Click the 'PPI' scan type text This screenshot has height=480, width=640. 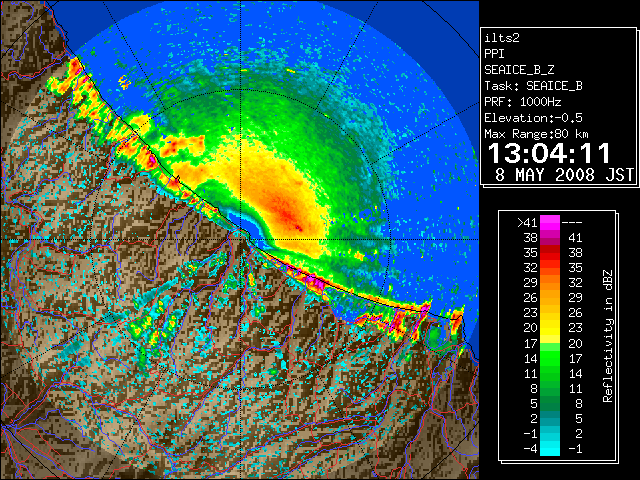(494, 54)
